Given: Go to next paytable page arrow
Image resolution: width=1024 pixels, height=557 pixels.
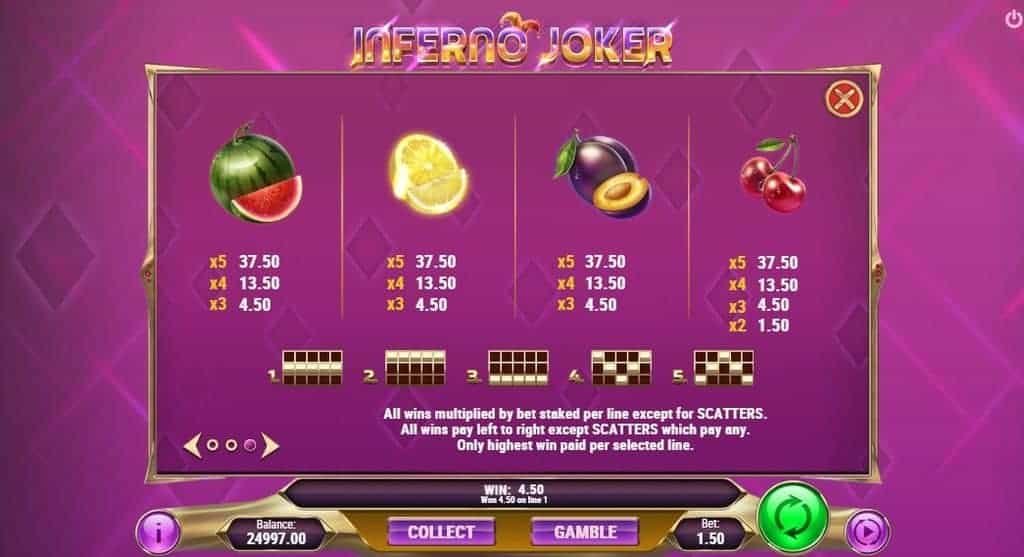Looking at the screenshot, I should (270, 445).
